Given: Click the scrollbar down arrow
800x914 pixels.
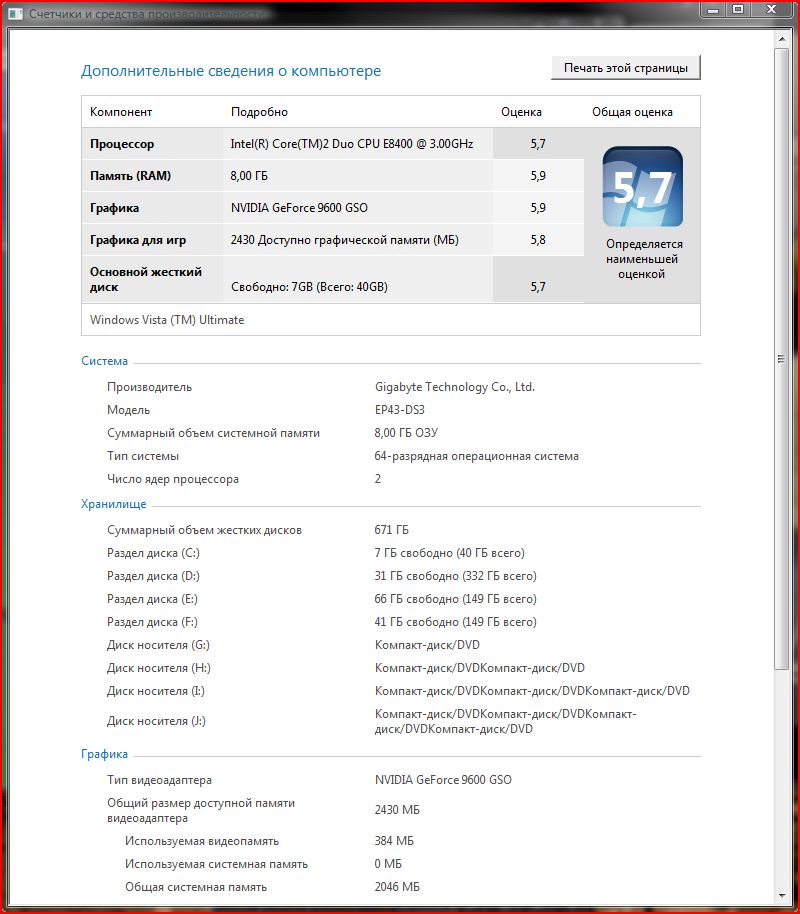Looking at the screenshot, I should click(782, 893).
